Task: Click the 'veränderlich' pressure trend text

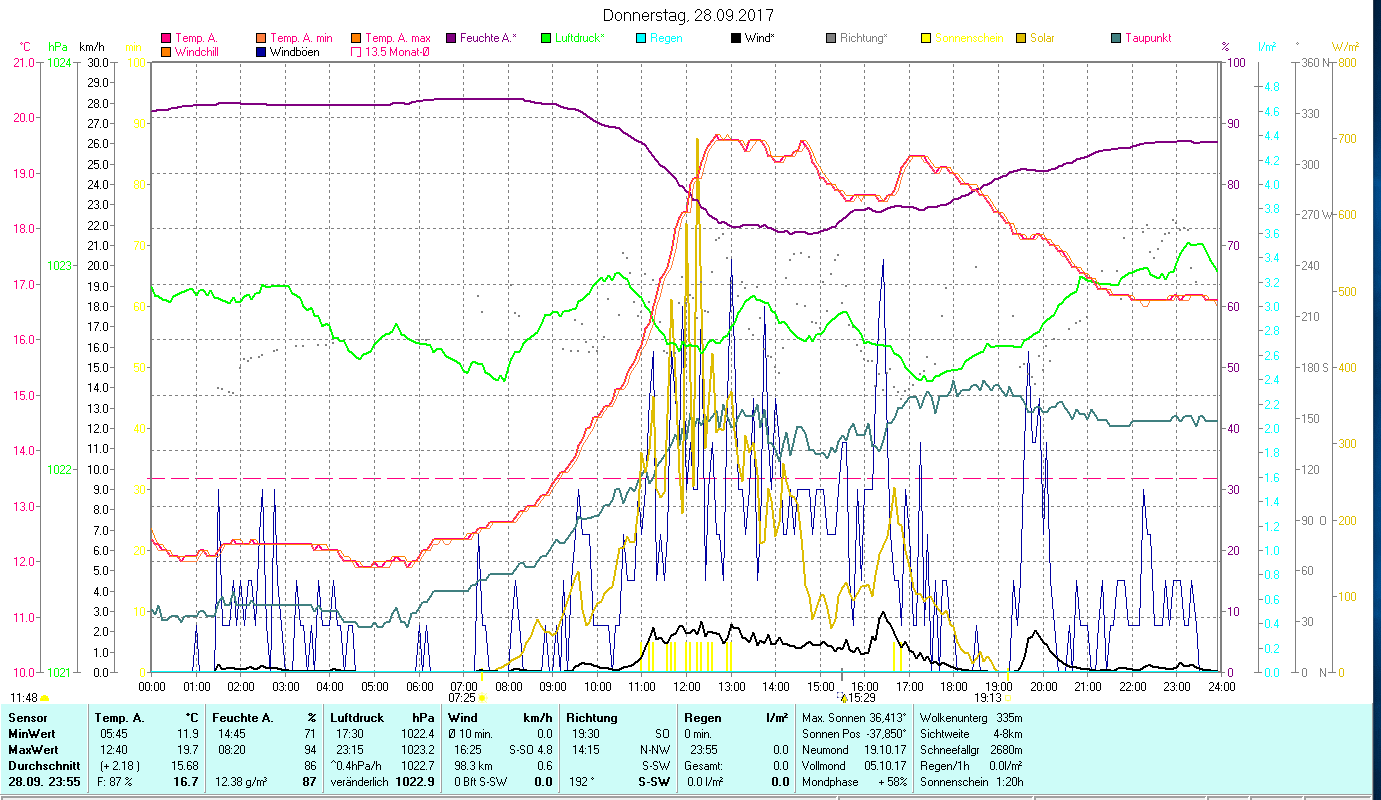Action: 359,782
